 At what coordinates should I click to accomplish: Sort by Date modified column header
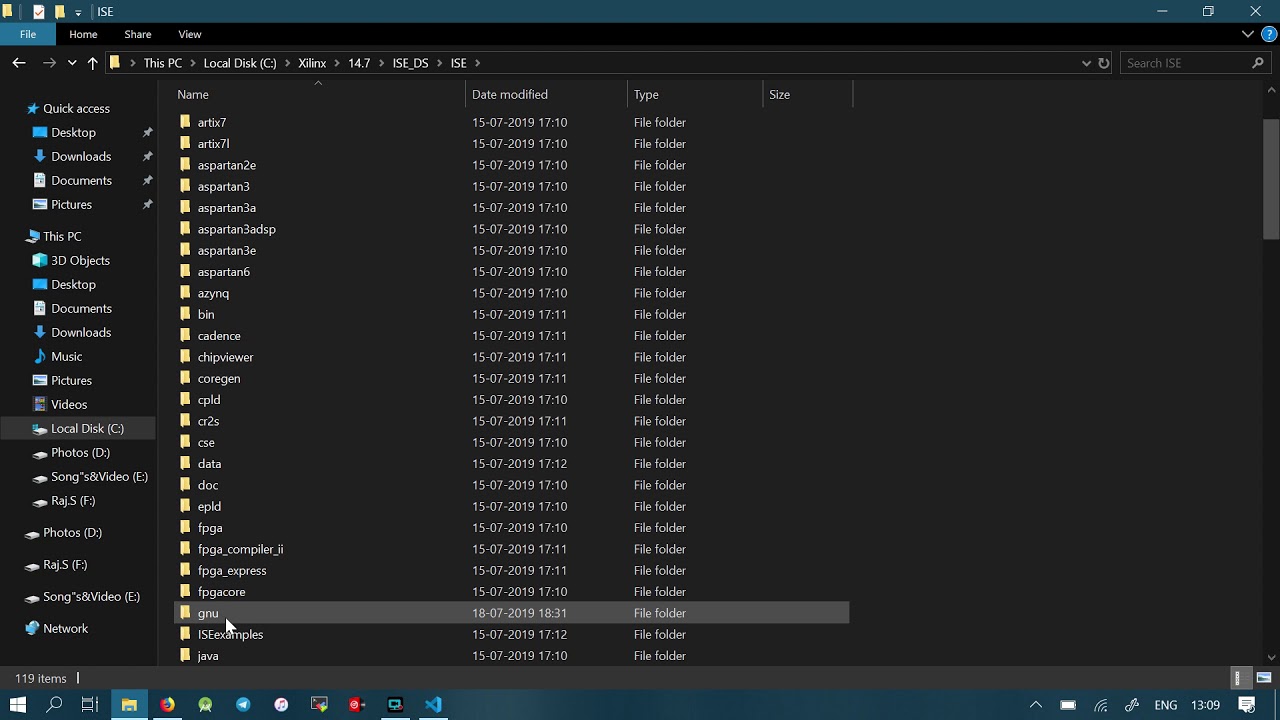click(x=510, y=94)
